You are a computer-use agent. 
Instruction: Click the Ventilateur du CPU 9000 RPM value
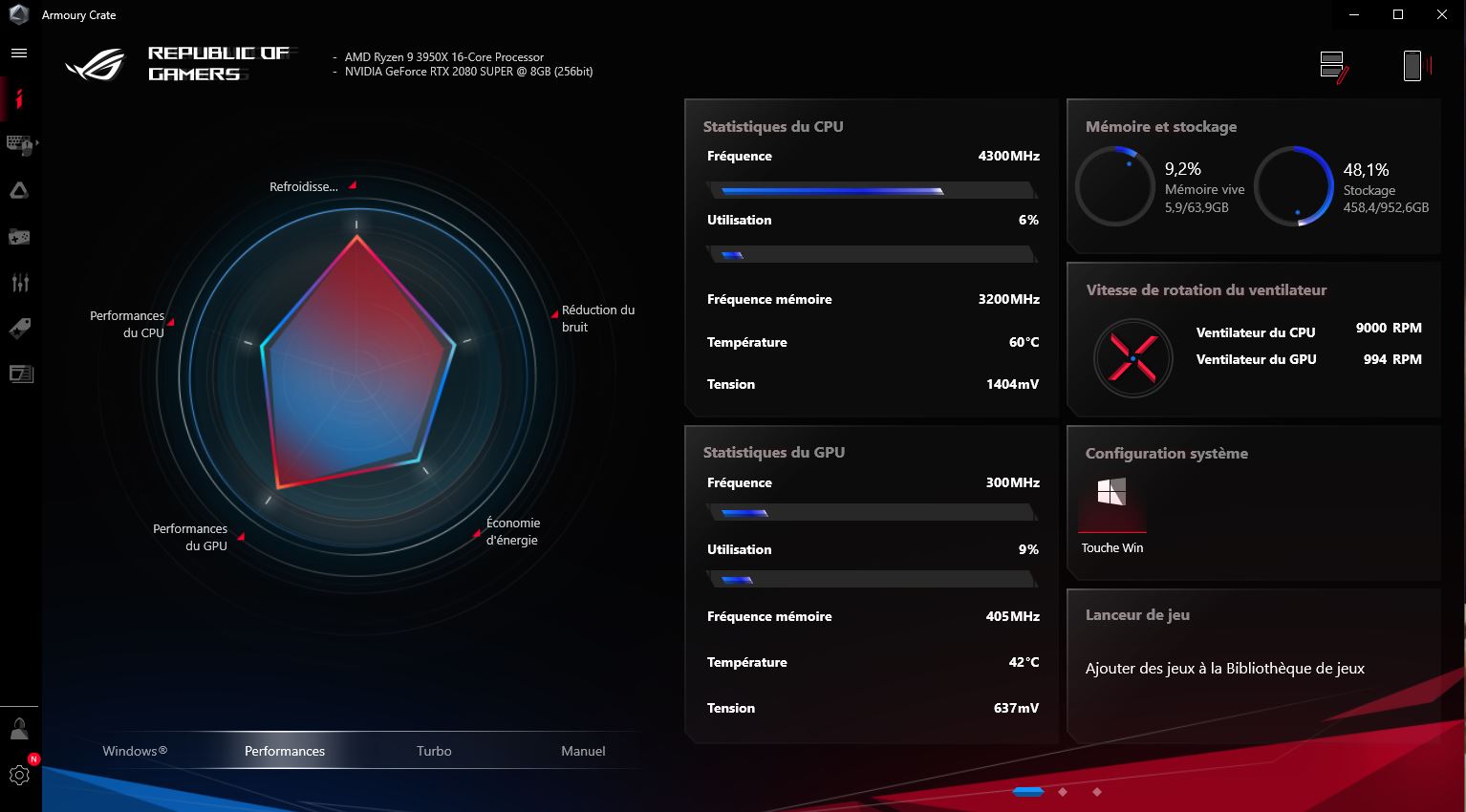pos(1389,328)
